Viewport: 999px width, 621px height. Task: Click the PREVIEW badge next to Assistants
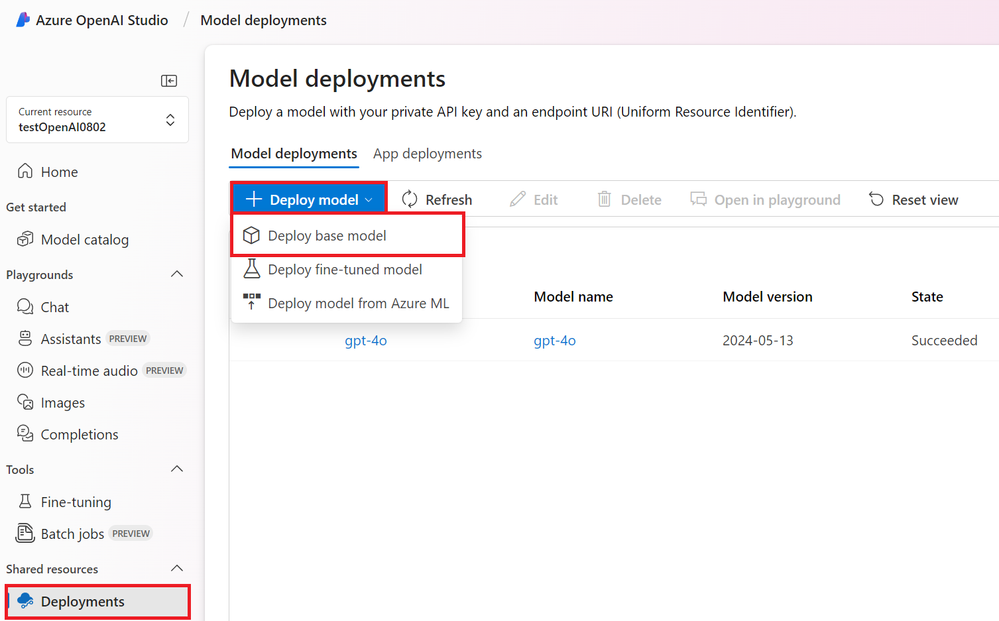[127, 338]
